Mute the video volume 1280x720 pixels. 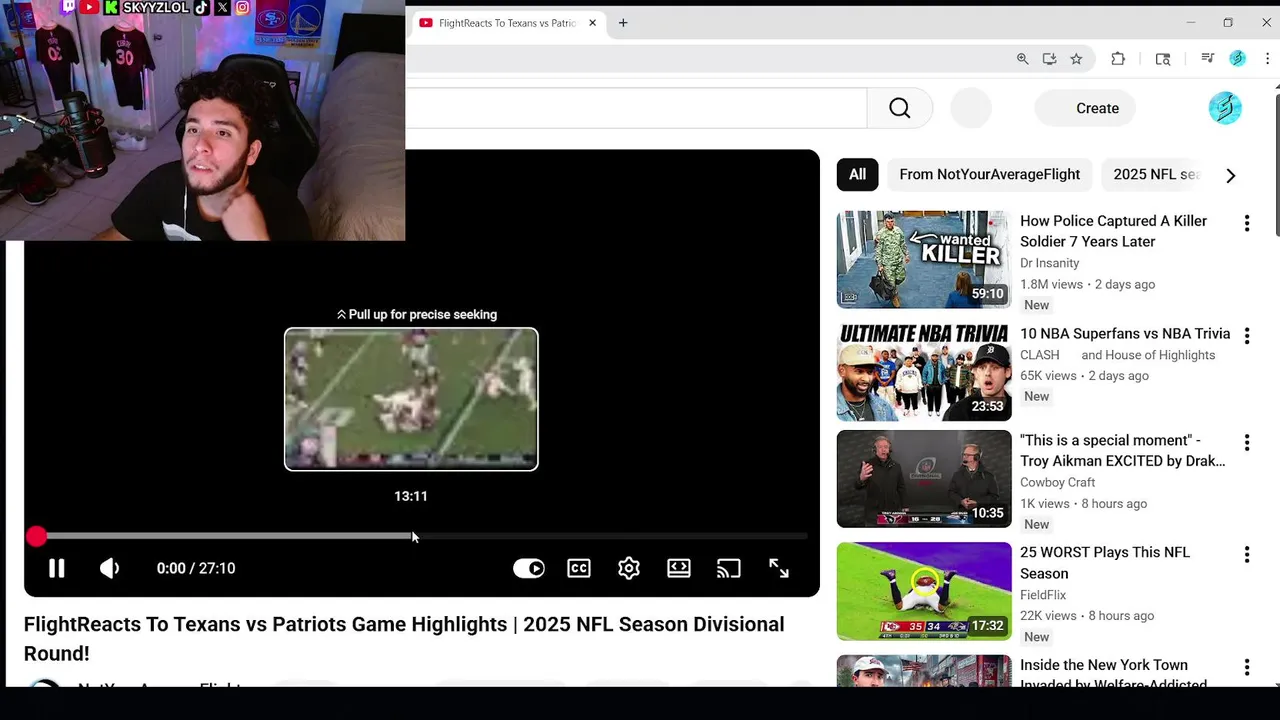[110, 568]
